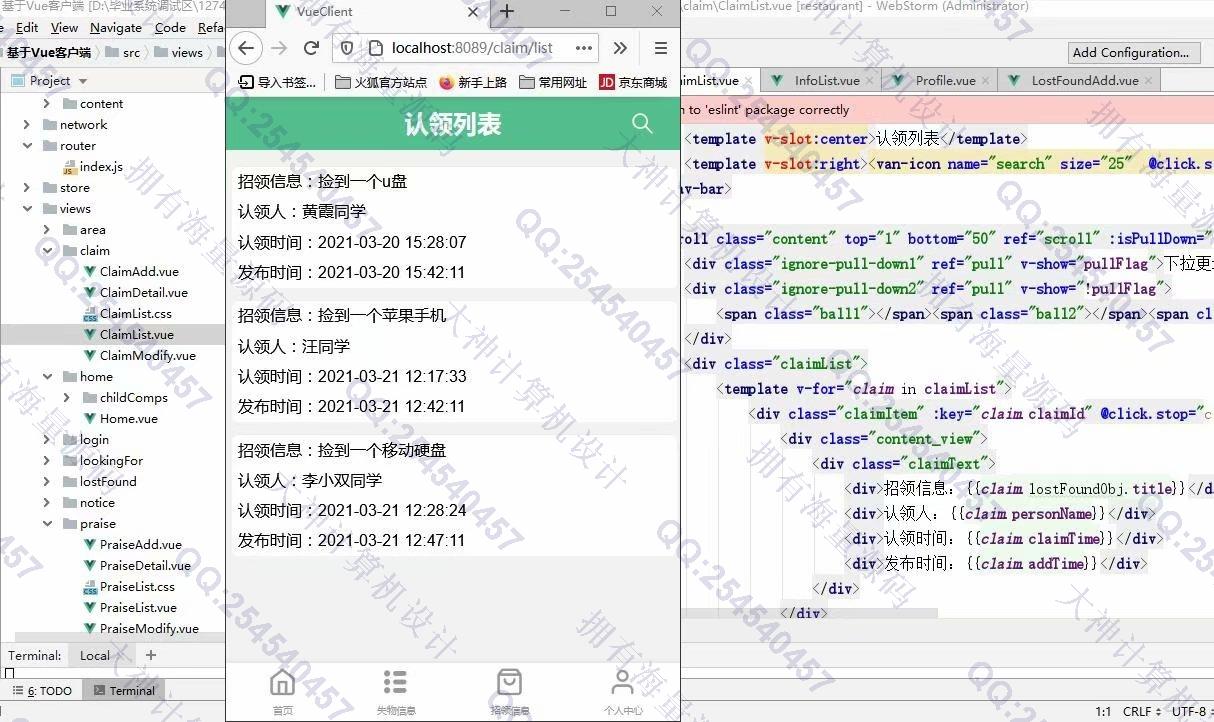
Task: Select the Local terminal session tab
Action: (x=95, y=656)
